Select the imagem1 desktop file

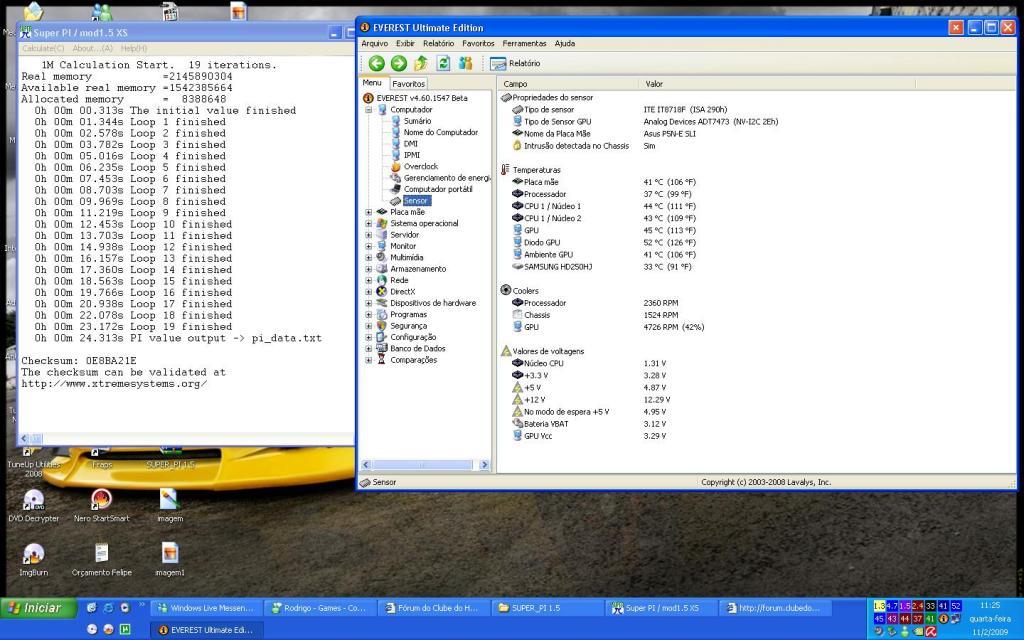click(170, 560)
